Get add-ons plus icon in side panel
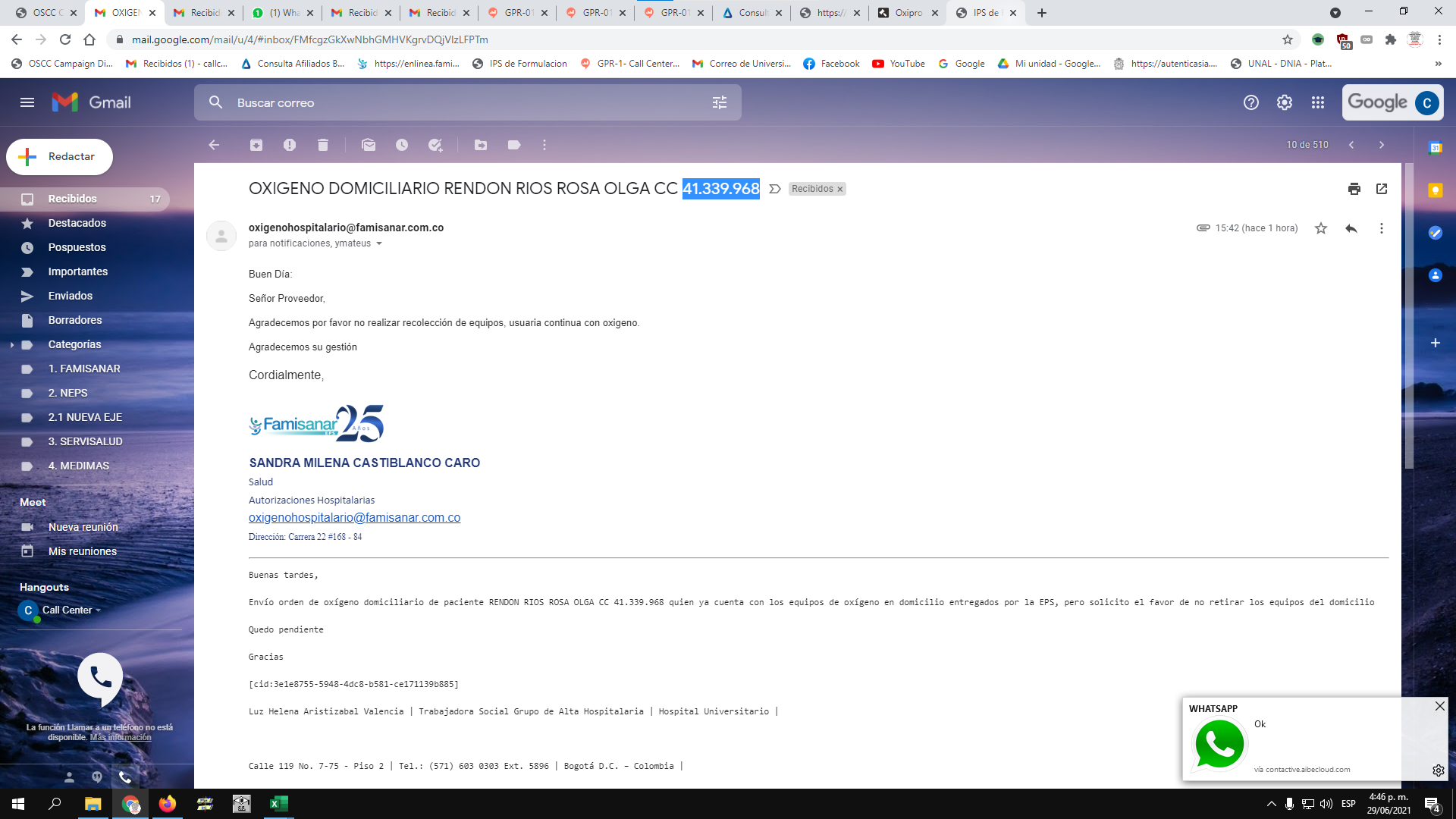1456x819 pixels. (1436, 343)
